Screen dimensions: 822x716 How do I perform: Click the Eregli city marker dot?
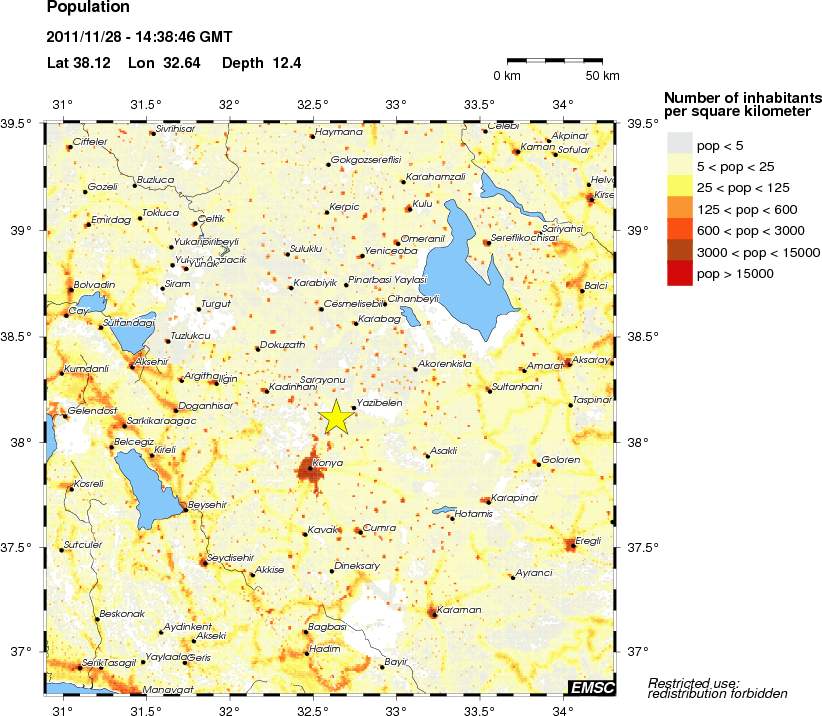571,545
